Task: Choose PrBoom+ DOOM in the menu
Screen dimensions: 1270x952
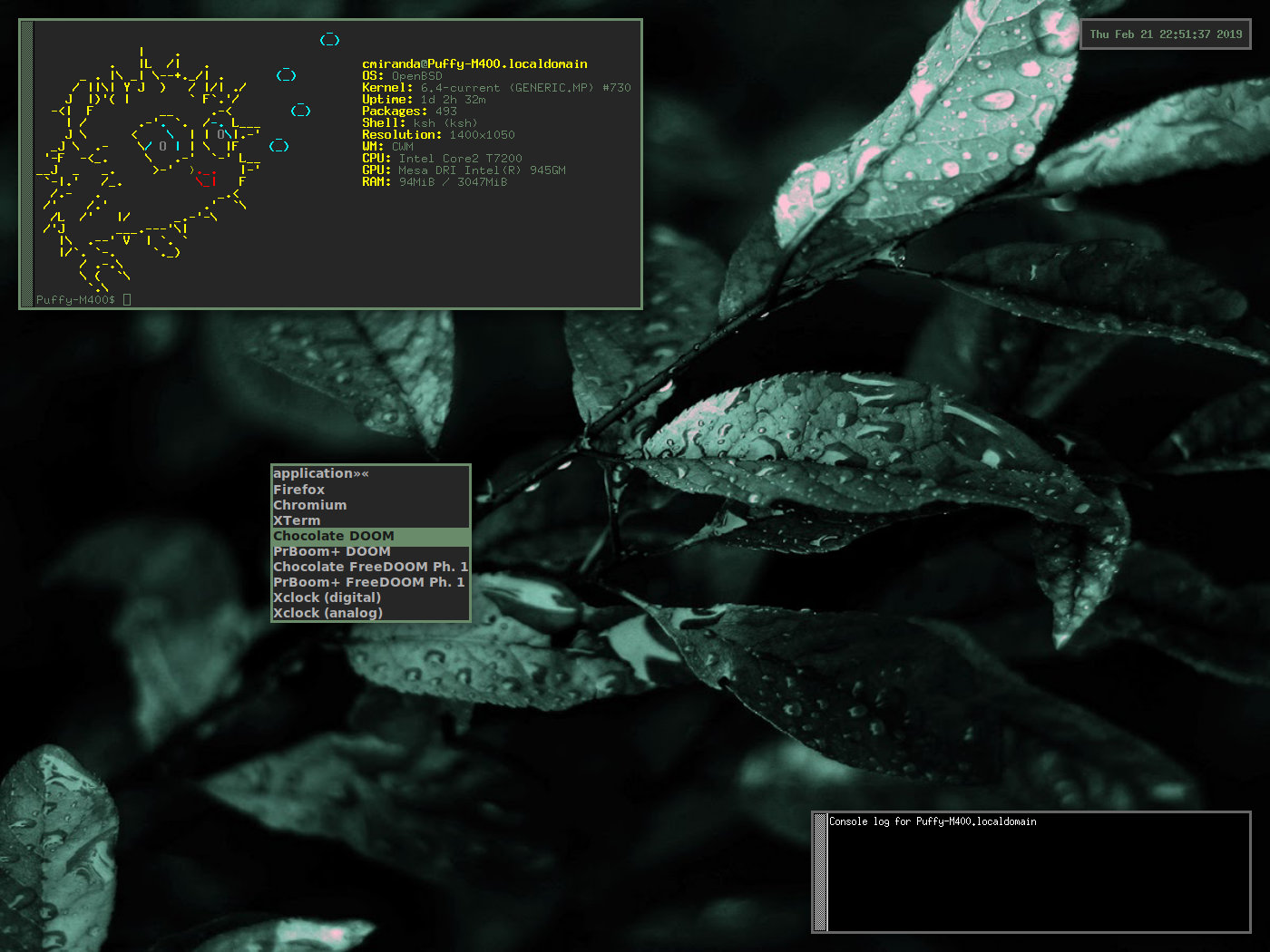Action: (332, 551)
